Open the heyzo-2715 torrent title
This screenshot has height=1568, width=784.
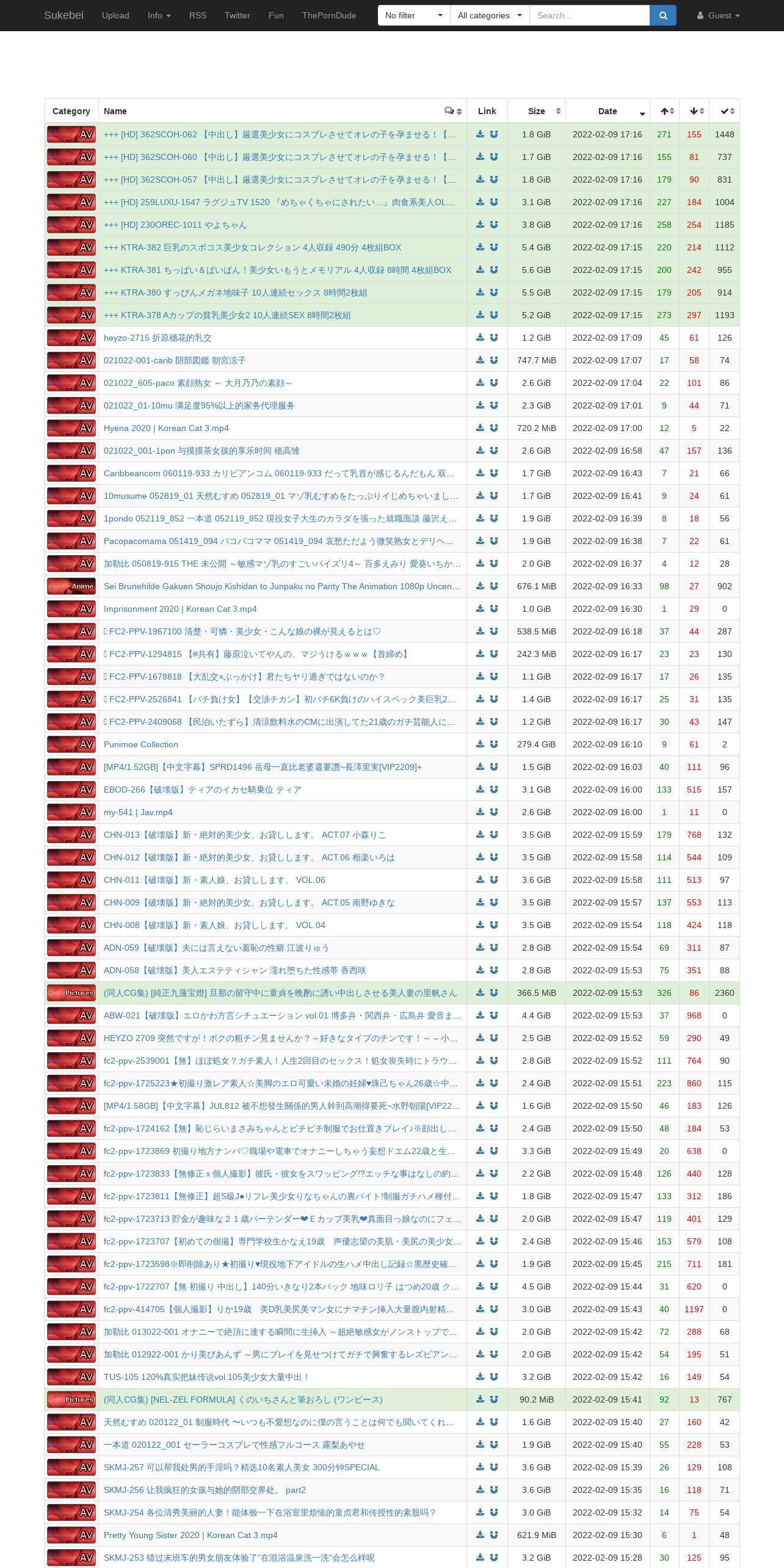click(x=158, y=338)
